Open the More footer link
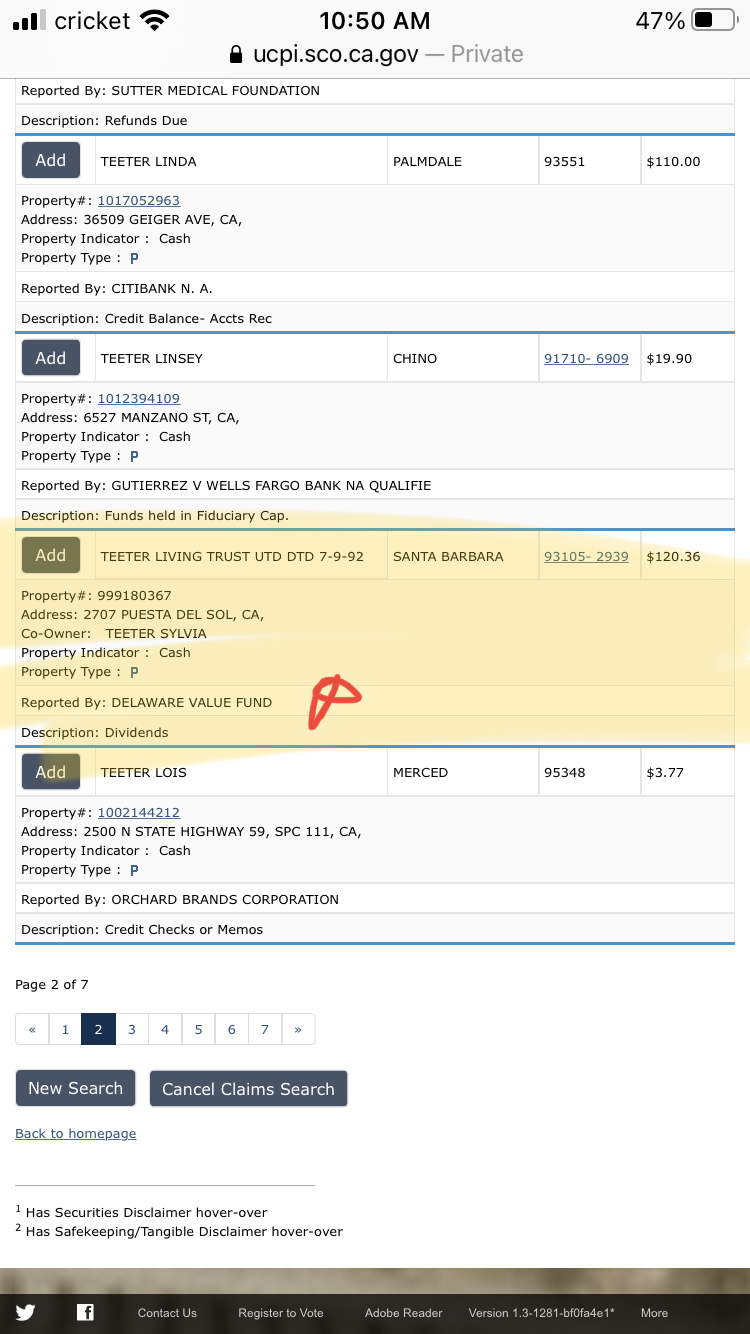Image resolution: width=750 pixels, height=1334 pixels. point(655,1313)
